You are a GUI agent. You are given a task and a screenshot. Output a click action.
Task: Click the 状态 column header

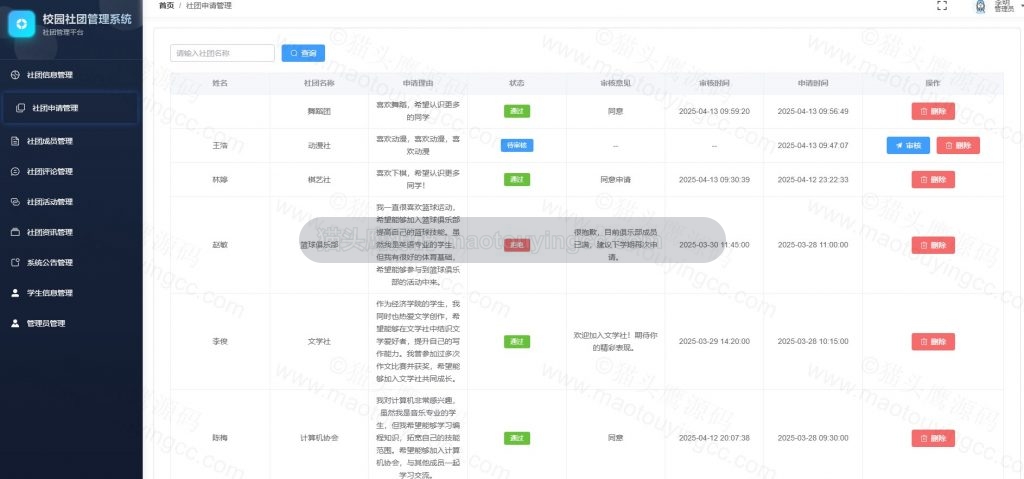pos(517,84)
